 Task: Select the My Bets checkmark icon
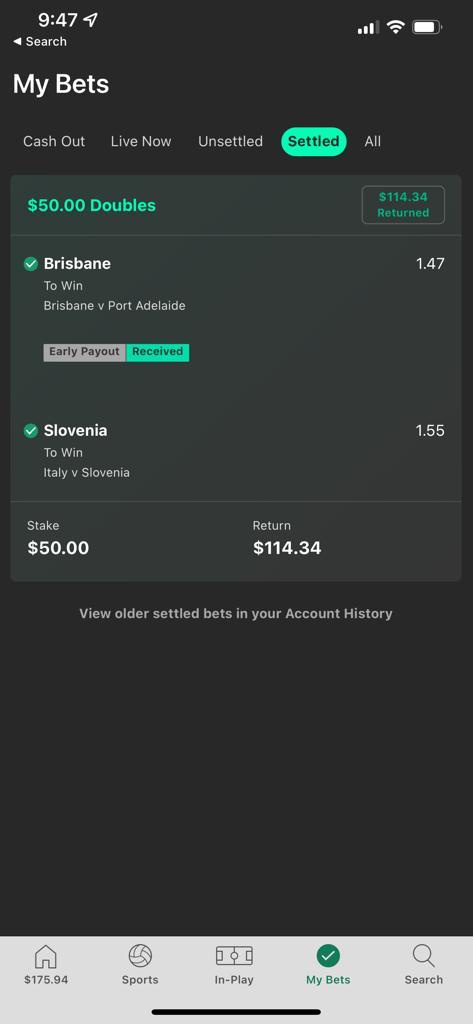pyautogui.click(x=328, y=957)
